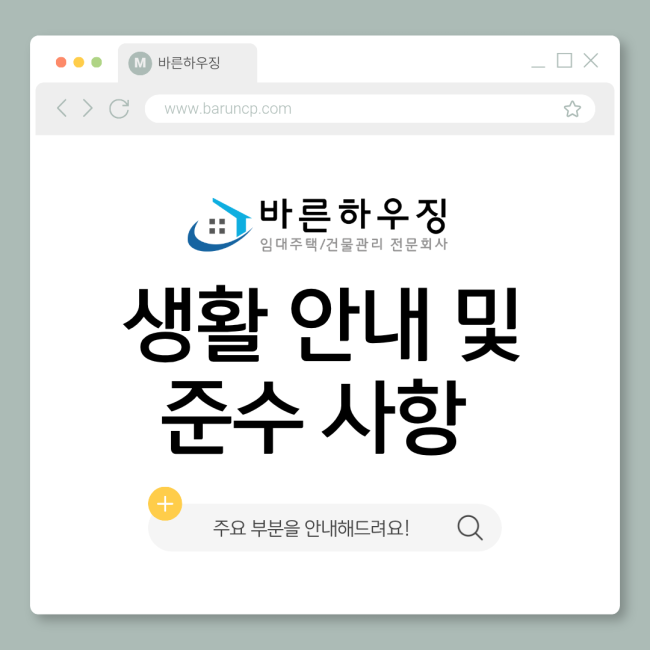The image size is (650, 650).
Task: Click the browser forward arrow
Action: [87, 108]
